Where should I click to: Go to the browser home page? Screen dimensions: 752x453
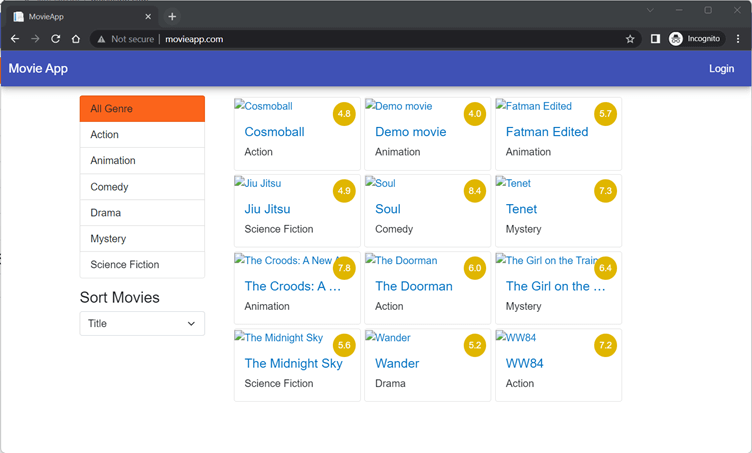click(x=75, y=39)
